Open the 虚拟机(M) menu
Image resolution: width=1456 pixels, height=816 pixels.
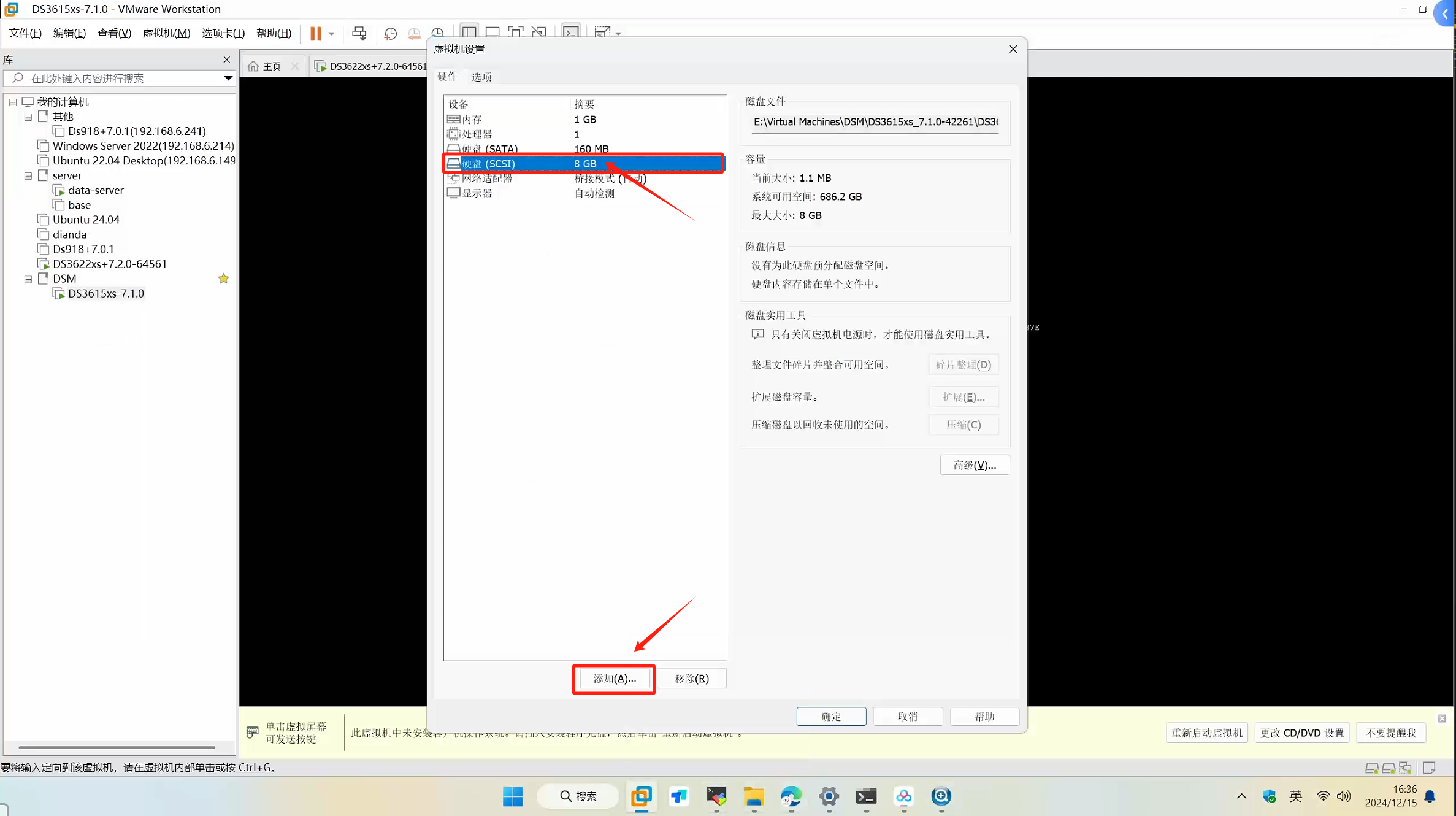(166, 33)
